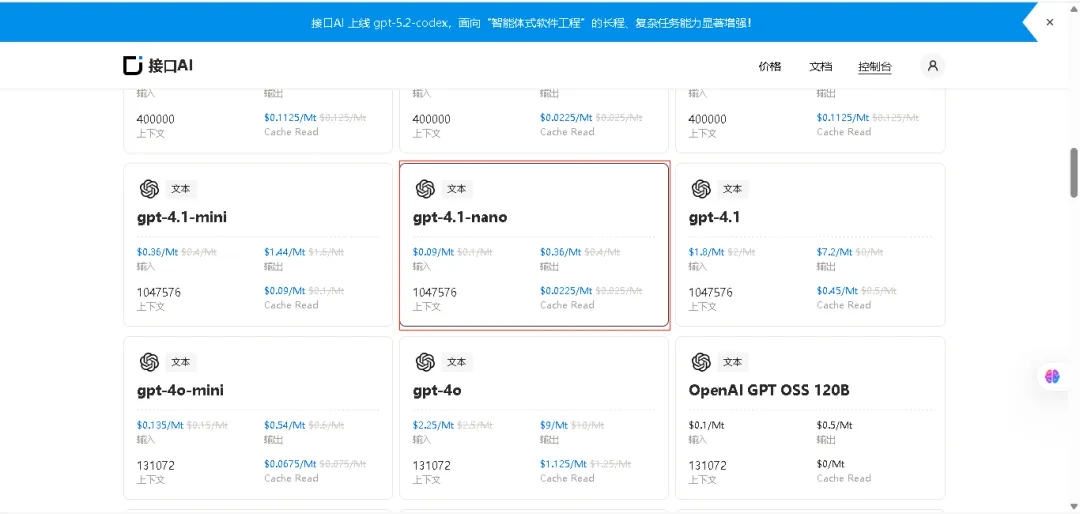Image resolution: width=1080 pixels, height=514 pixels.
Task: Open the gpt-4.1-mini model title
Action: coord(182,218)
